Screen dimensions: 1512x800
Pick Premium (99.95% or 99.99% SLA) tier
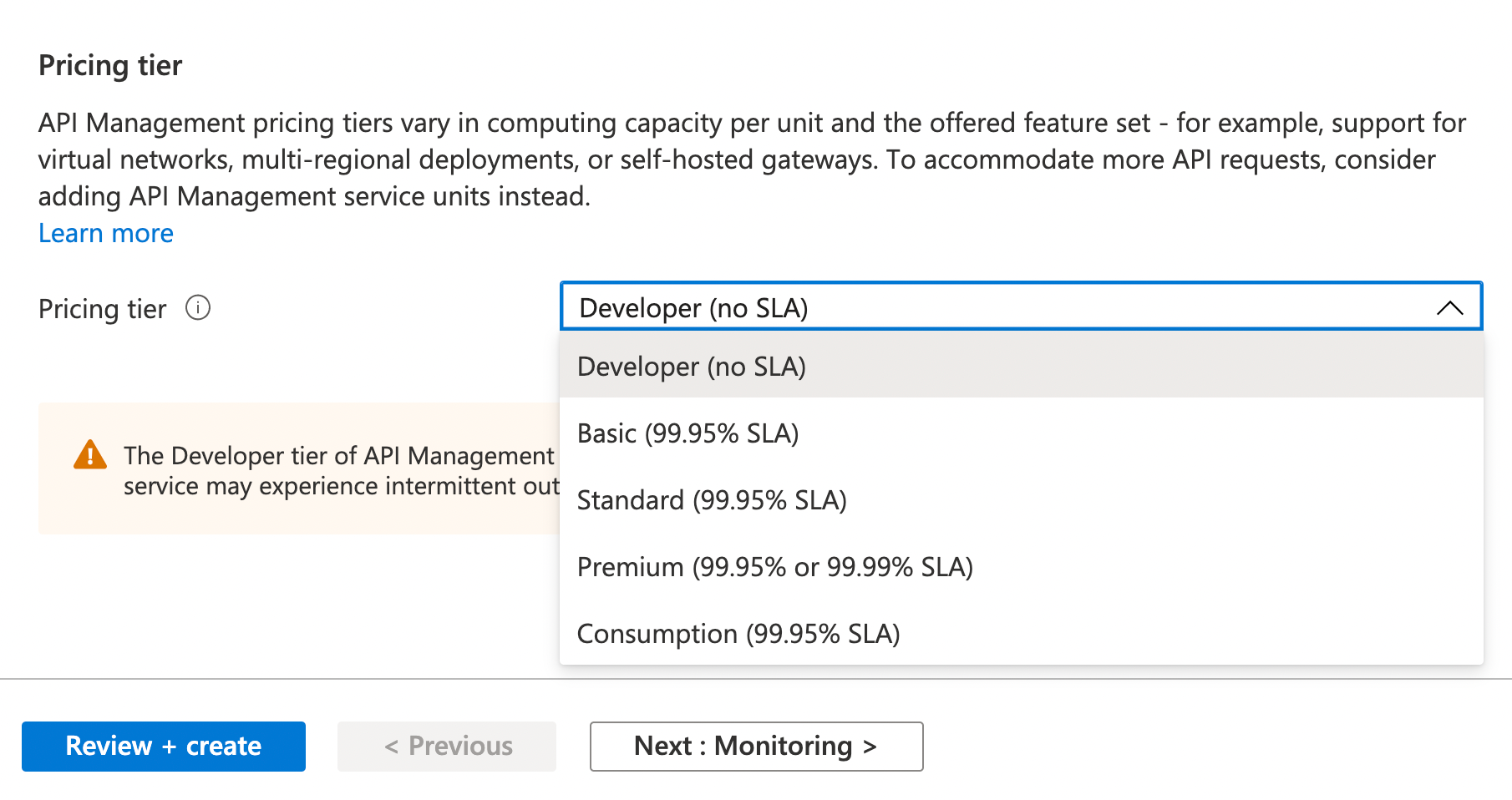(x=774, y=566)
